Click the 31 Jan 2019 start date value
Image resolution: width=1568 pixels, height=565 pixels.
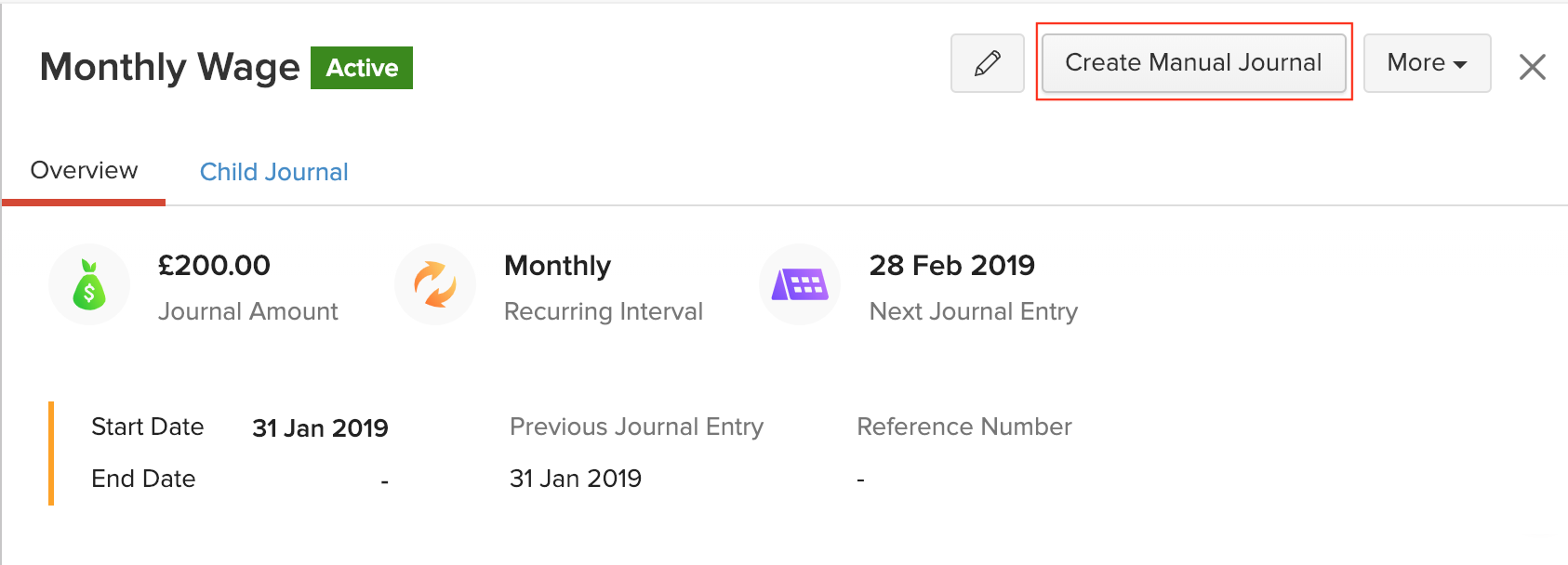coord(320,428)
